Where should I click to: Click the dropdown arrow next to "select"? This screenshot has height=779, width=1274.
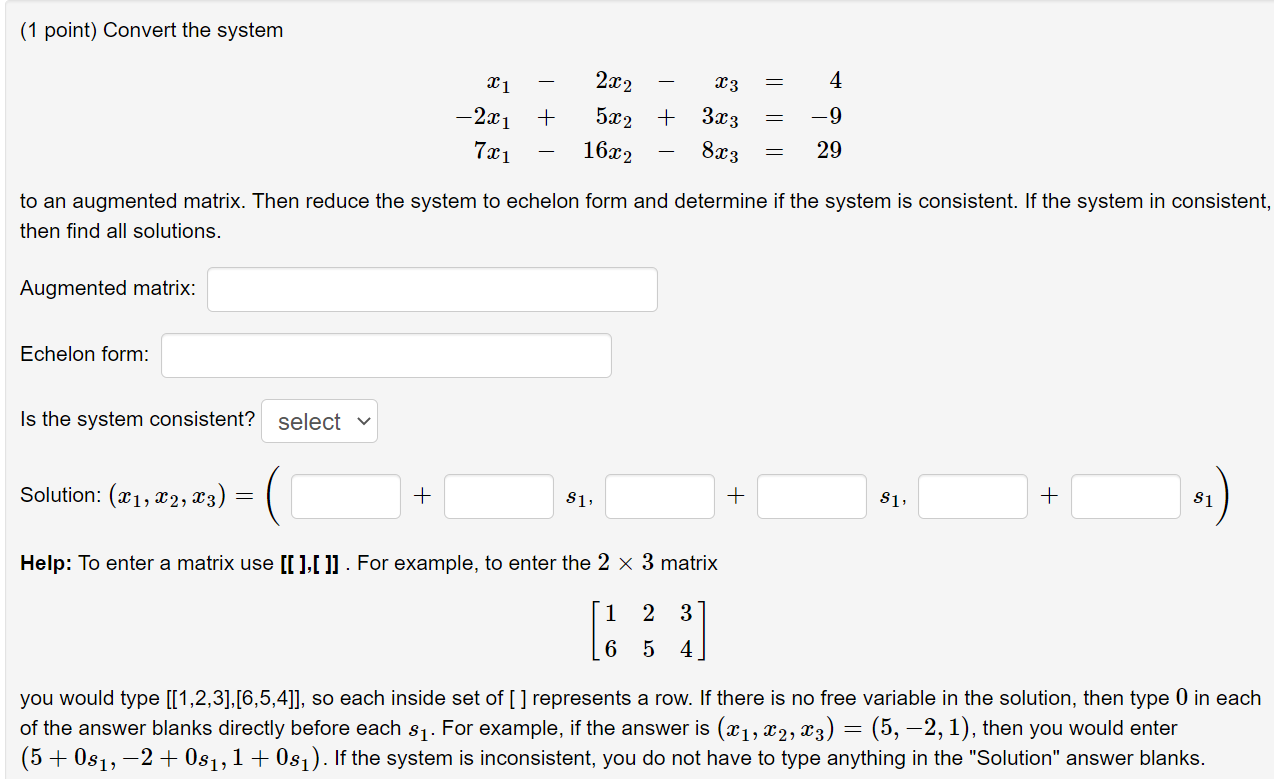tap(363, 420)
